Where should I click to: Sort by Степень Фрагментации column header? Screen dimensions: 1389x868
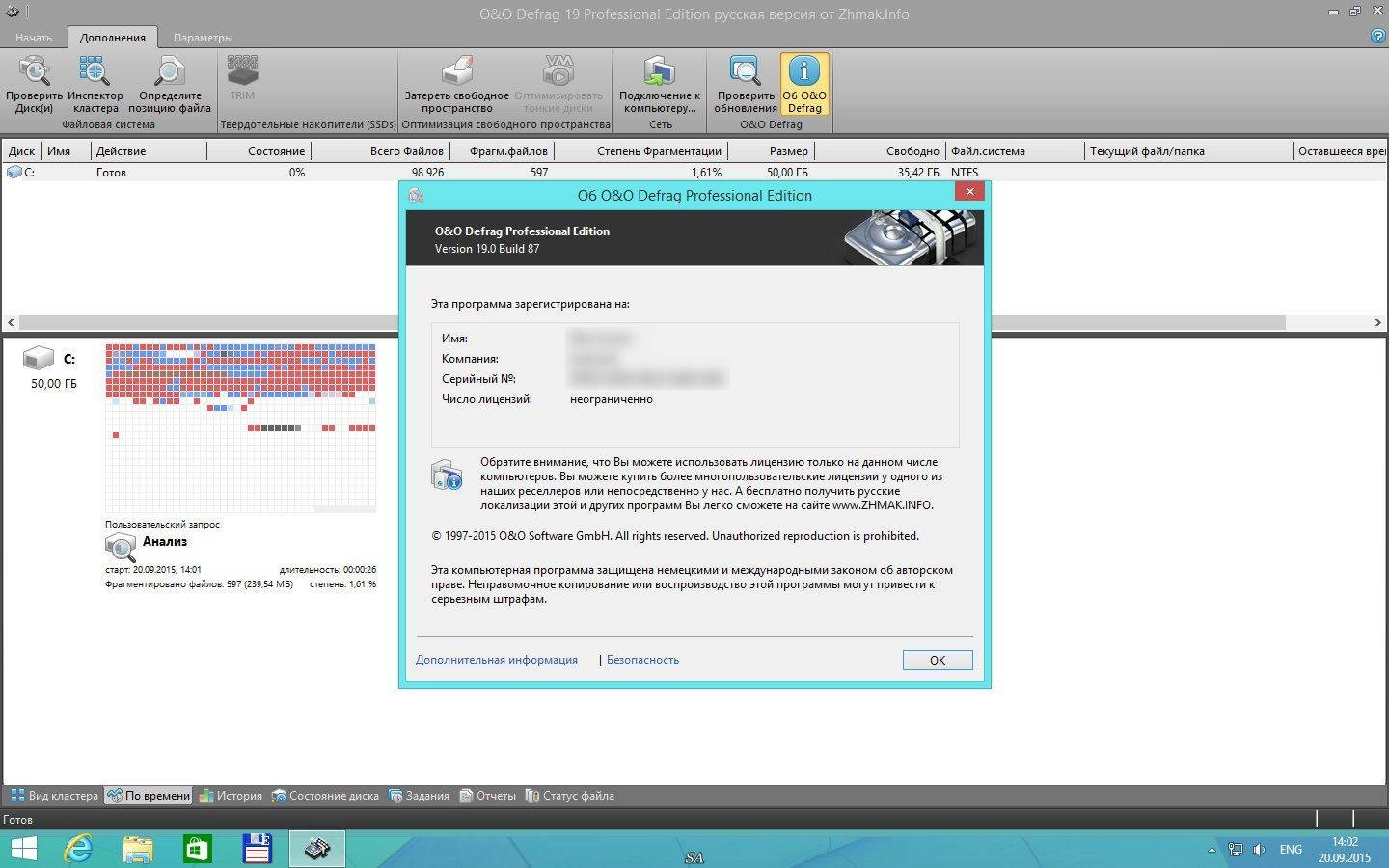click(641, 151)
